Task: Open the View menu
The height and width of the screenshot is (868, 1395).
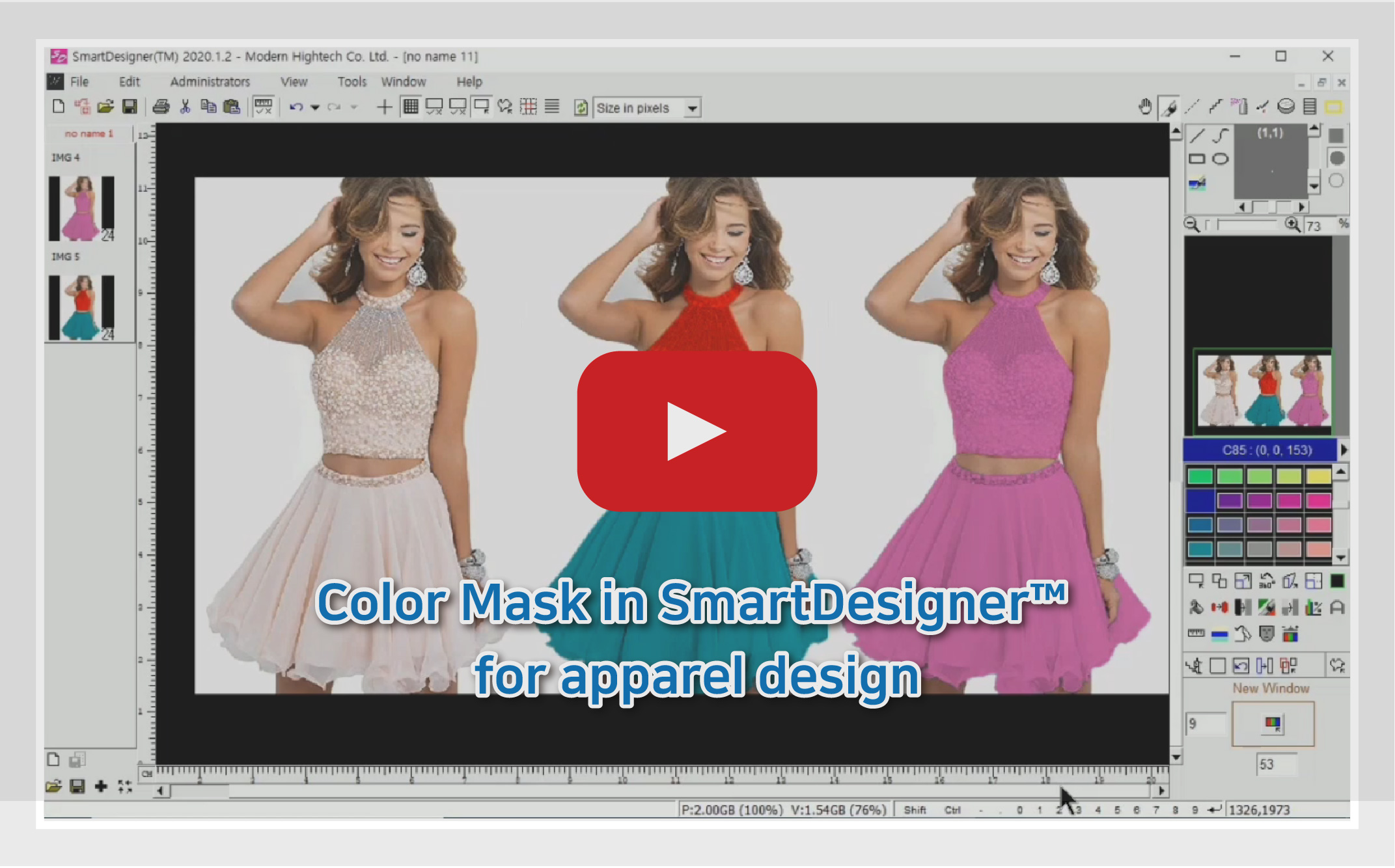Action: [x=294, y=82]
